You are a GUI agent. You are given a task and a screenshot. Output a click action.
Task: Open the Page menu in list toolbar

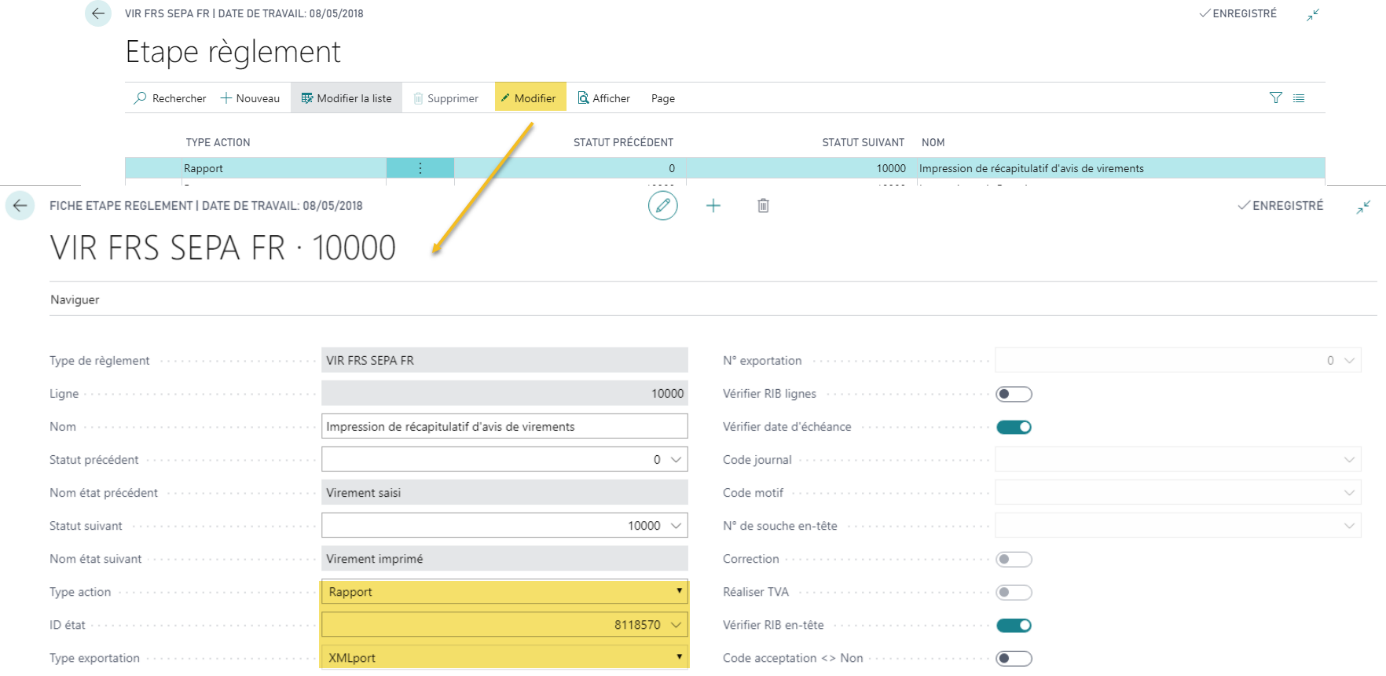point(662,98)
